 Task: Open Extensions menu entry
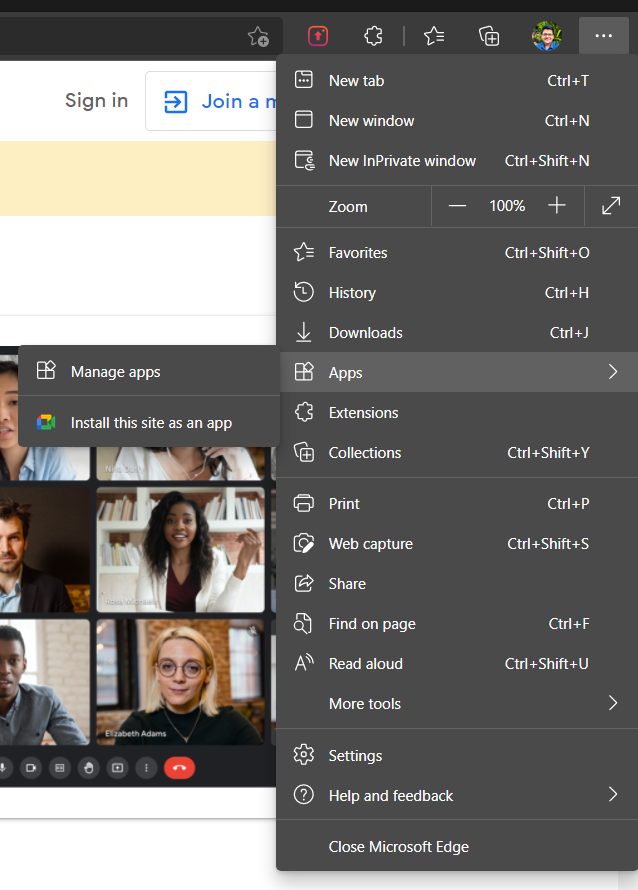point(457,413)
